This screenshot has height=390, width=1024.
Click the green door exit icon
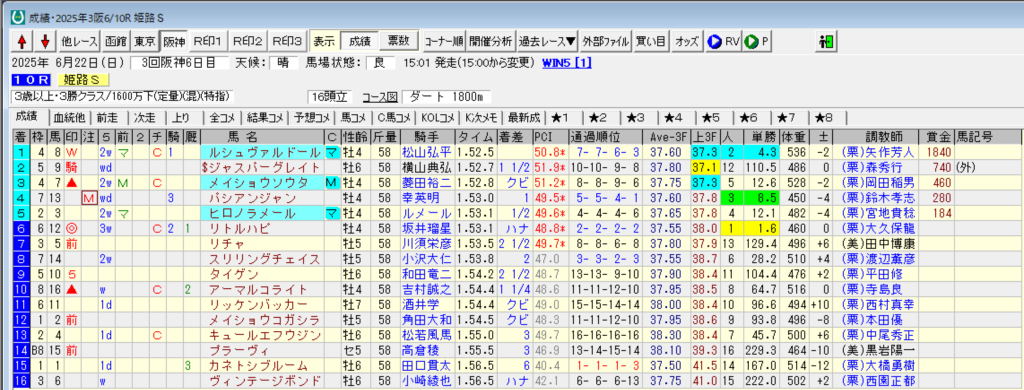click(x=826, y=41)
